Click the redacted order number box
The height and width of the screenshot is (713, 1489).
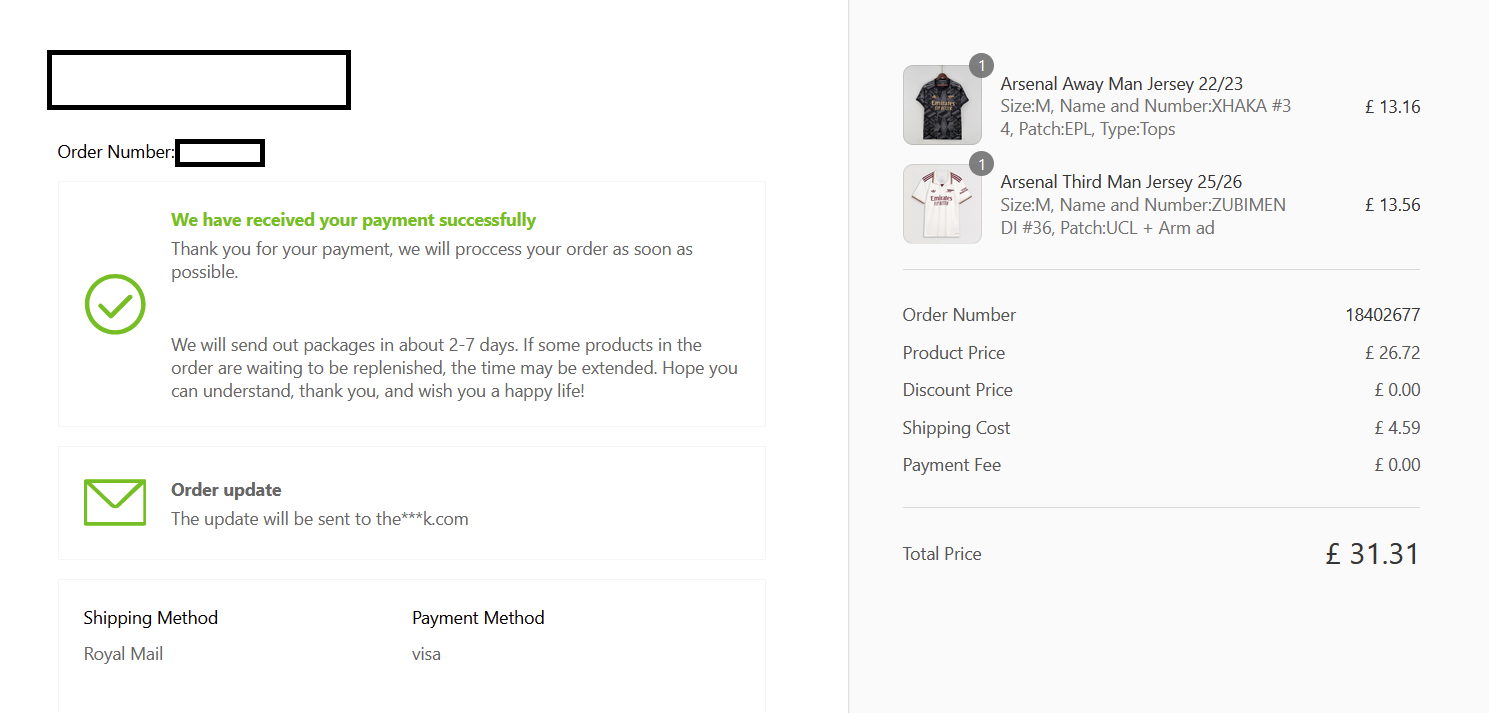tap(220, 153)
